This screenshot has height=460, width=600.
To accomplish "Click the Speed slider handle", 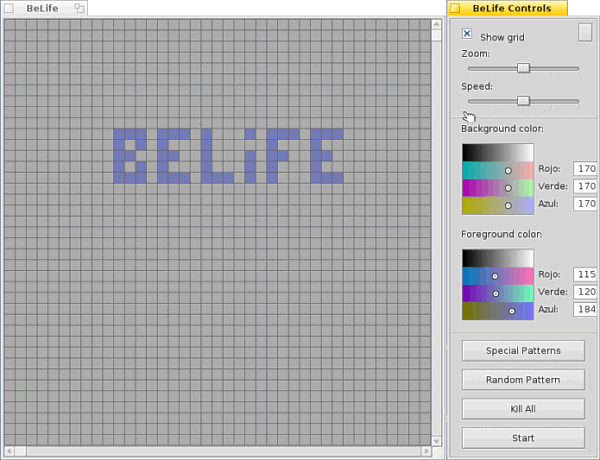I will 523,101.
